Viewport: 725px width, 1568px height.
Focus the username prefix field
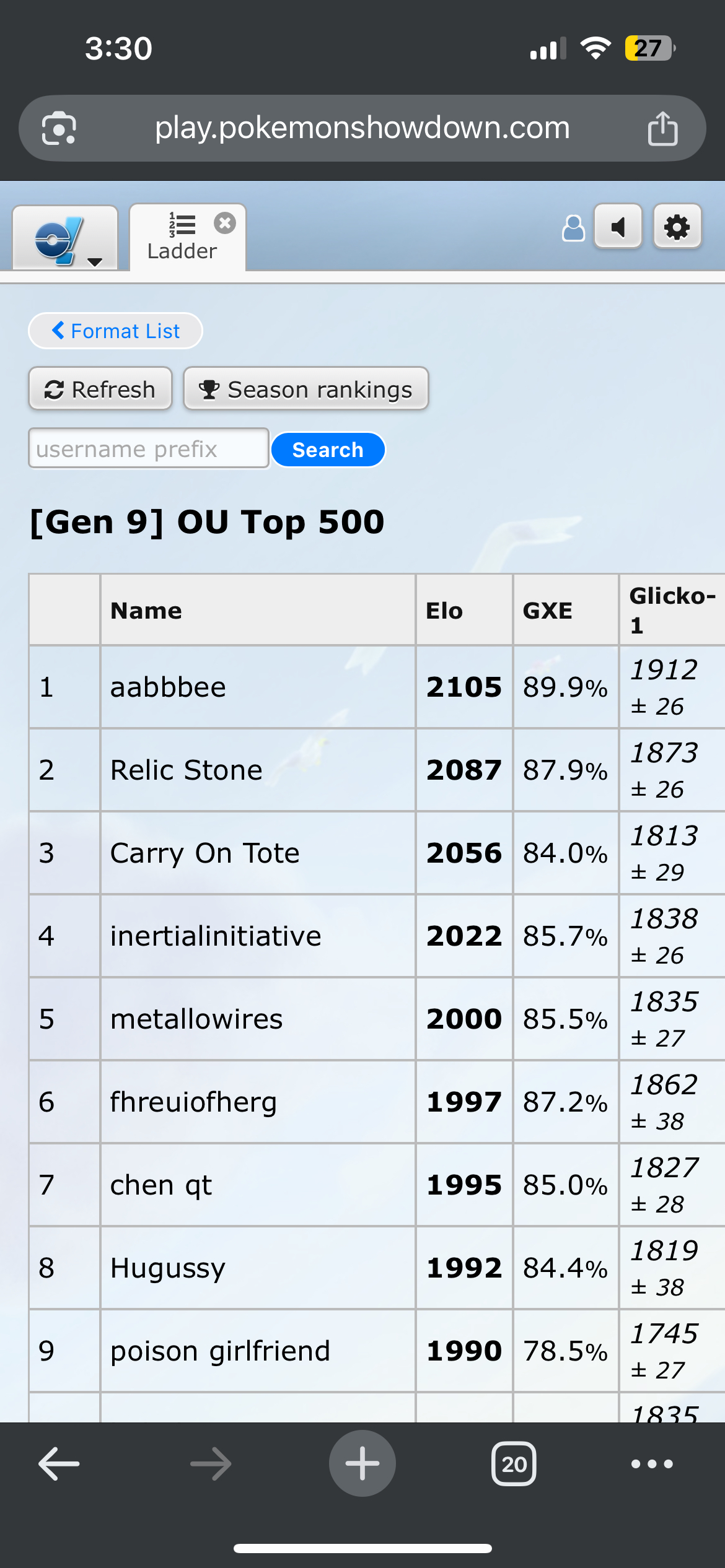[x=149, y=448]
